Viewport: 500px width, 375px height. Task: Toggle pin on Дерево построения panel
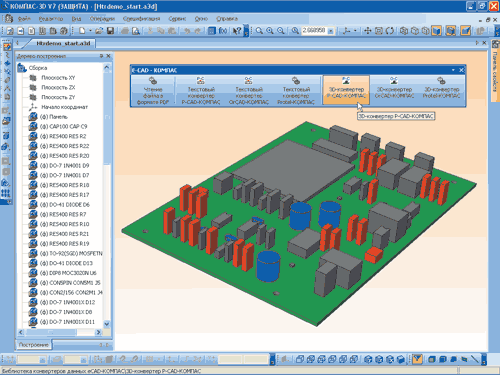[101, 56]
